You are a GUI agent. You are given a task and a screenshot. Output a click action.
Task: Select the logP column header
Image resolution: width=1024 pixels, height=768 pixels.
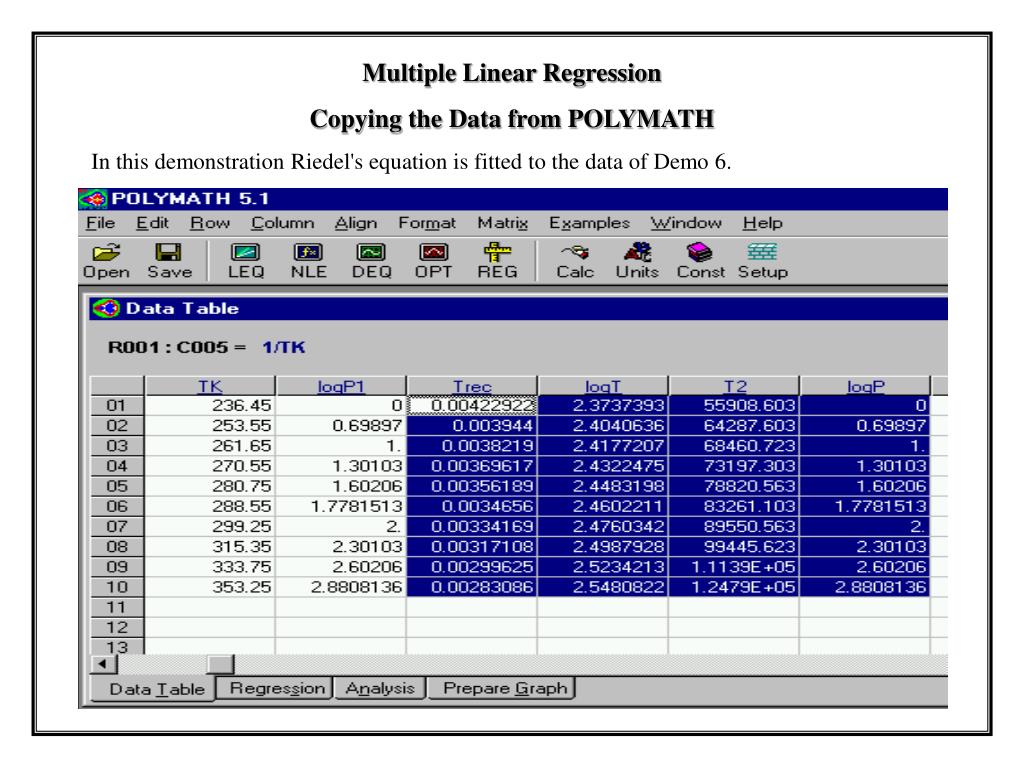[x=865, y=386]
